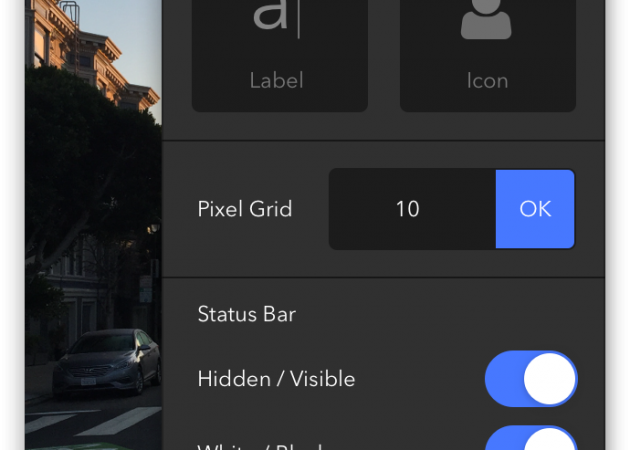The width and height of the screenshot is (630, 450).
Task: Click the 'Pixel Grid' text label
Action: click(x=245, y=209)
